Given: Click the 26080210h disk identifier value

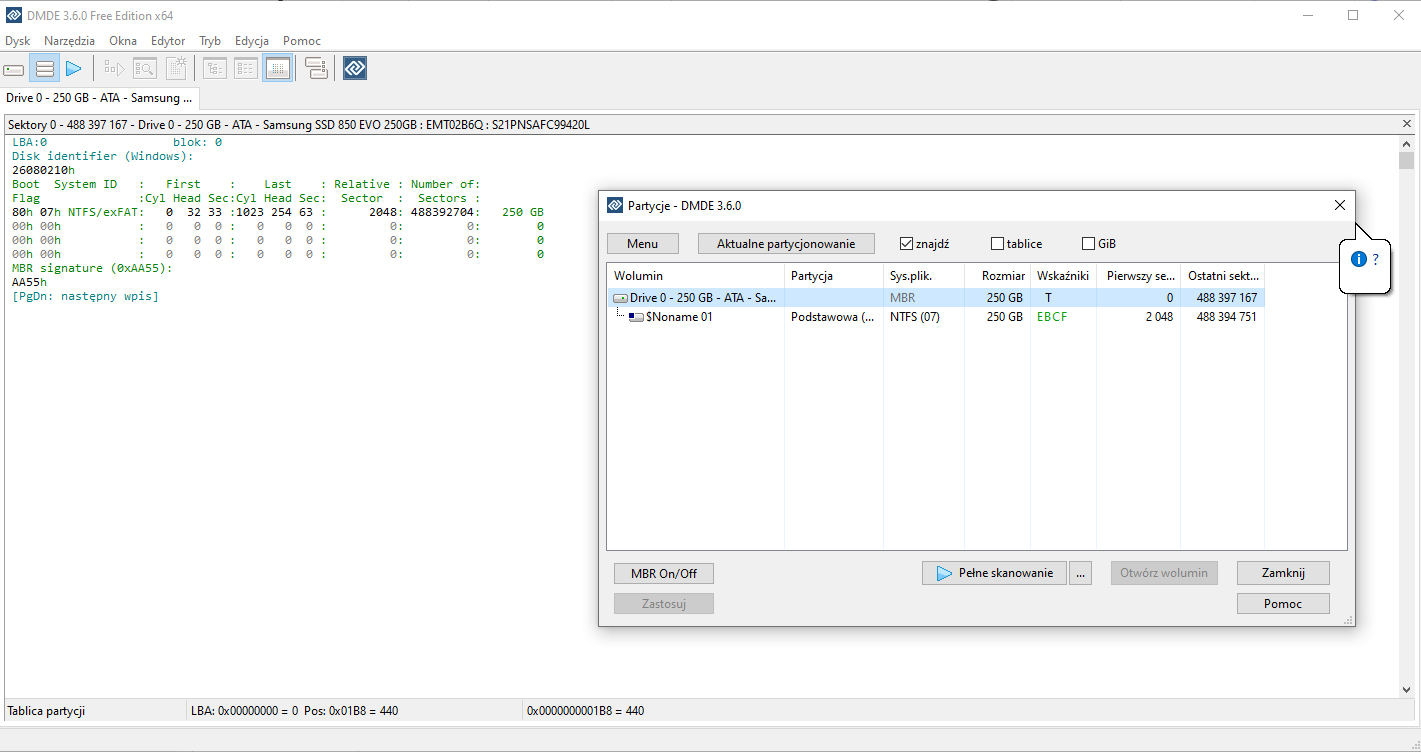Looking at the screenshot, I should (43, 170).
